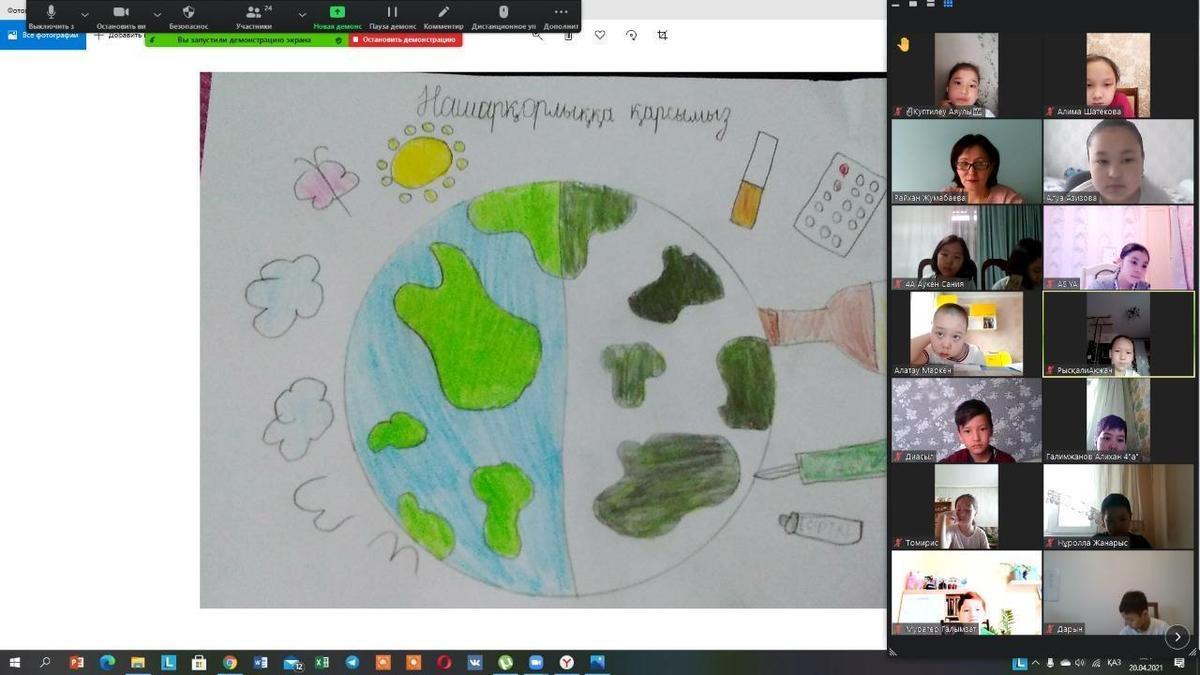Switch video panel to grid view
This screenshot has width=1200, height=675.
[x=948, y=4]
